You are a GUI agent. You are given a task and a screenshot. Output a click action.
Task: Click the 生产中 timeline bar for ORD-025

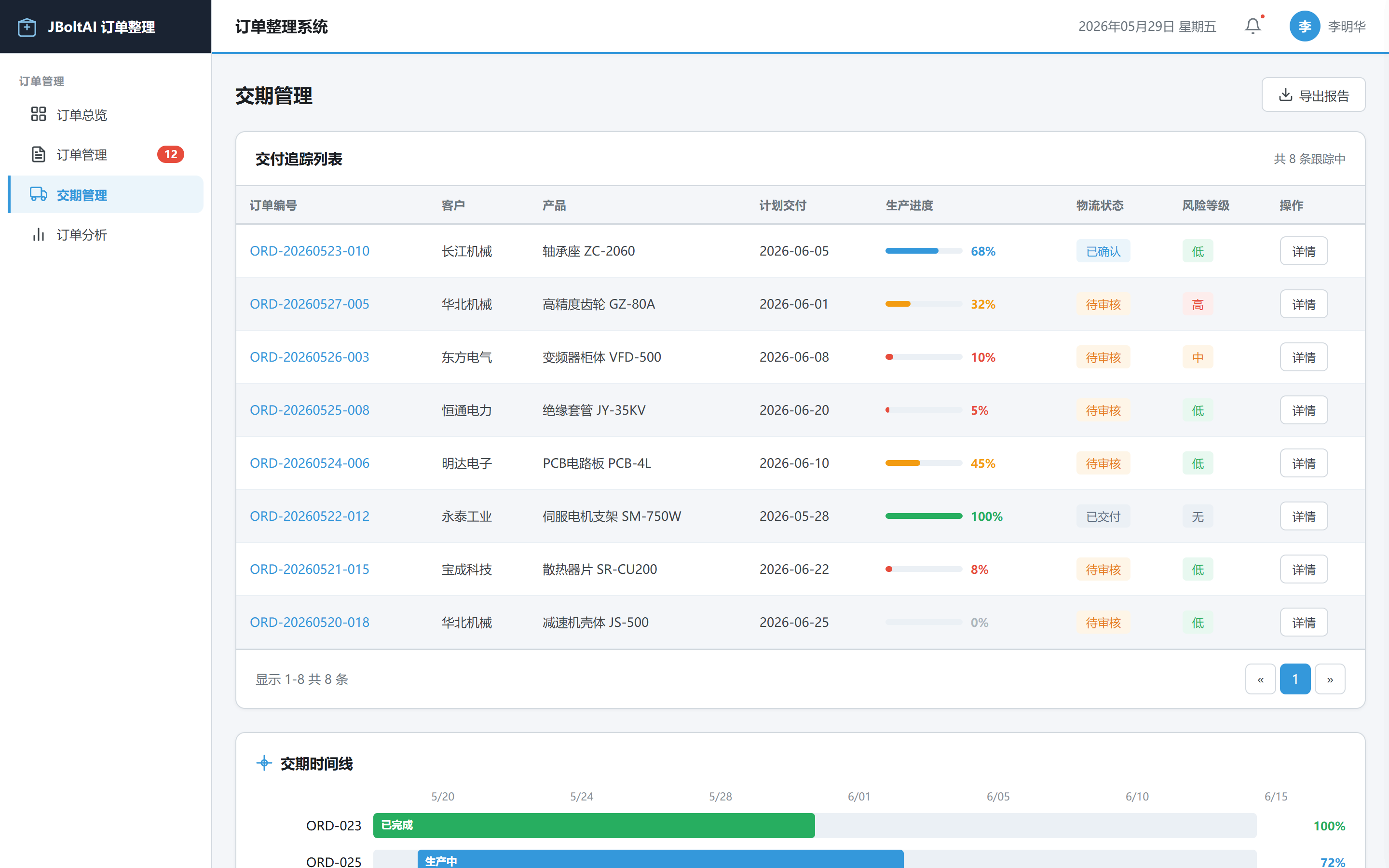coord(660,859)
